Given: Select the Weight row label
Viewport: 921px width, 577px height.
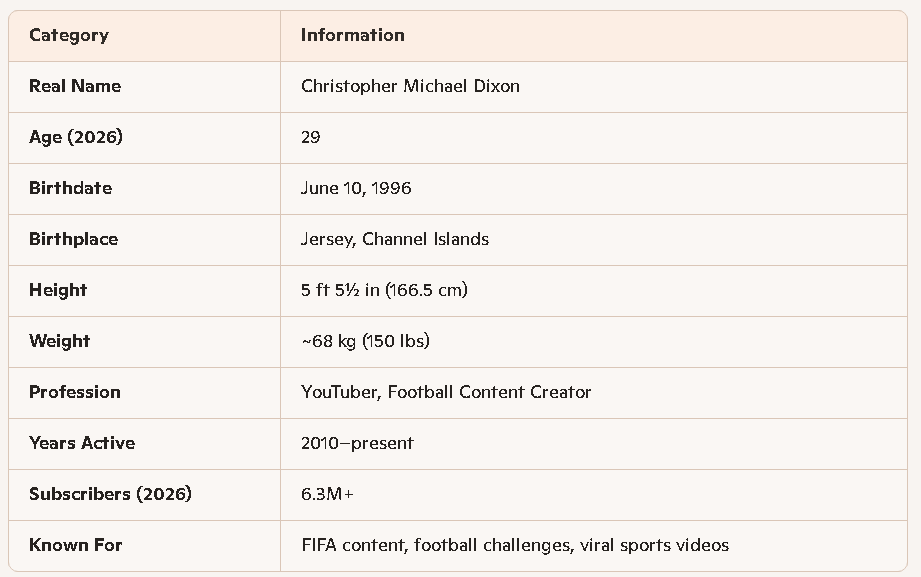Looking at the screenshot, I should coord(59,341).
